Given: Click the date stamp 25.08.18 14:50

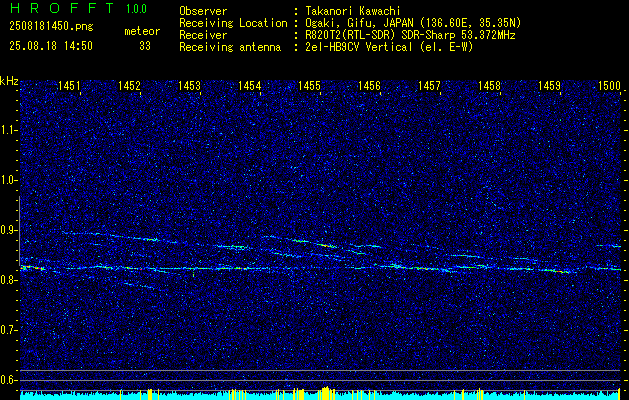Looking at the screenshot, I should (51, 46).
